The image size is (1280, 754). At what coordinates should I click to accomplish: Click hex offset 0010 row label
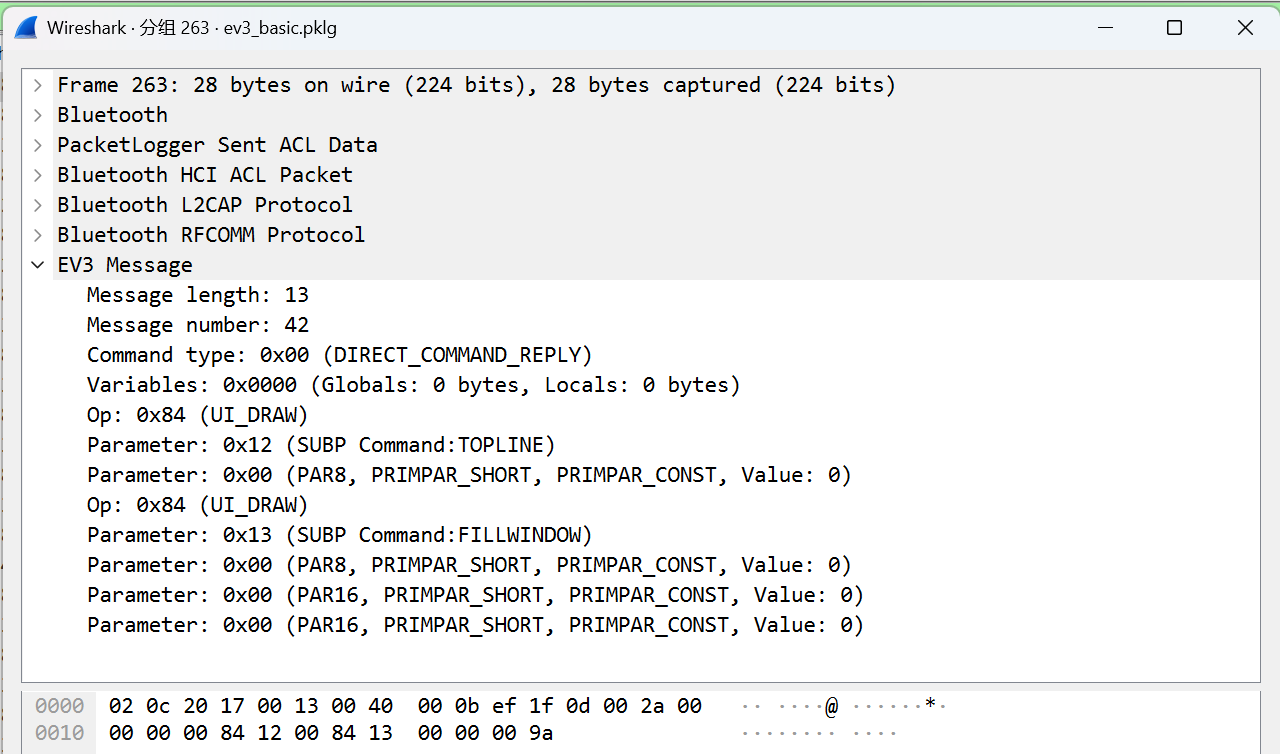pyautogui.click(x=59, y=733)
